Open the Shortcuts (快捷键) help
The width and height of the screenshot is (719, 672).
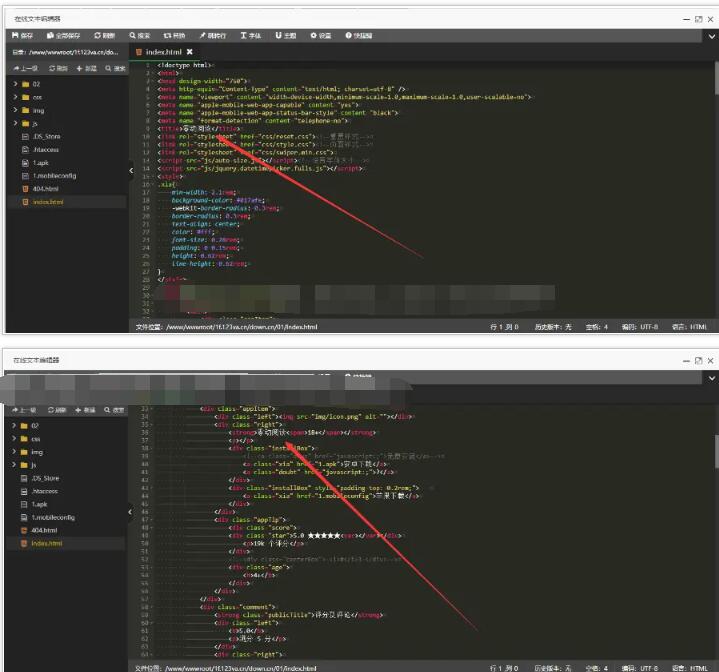359,35
